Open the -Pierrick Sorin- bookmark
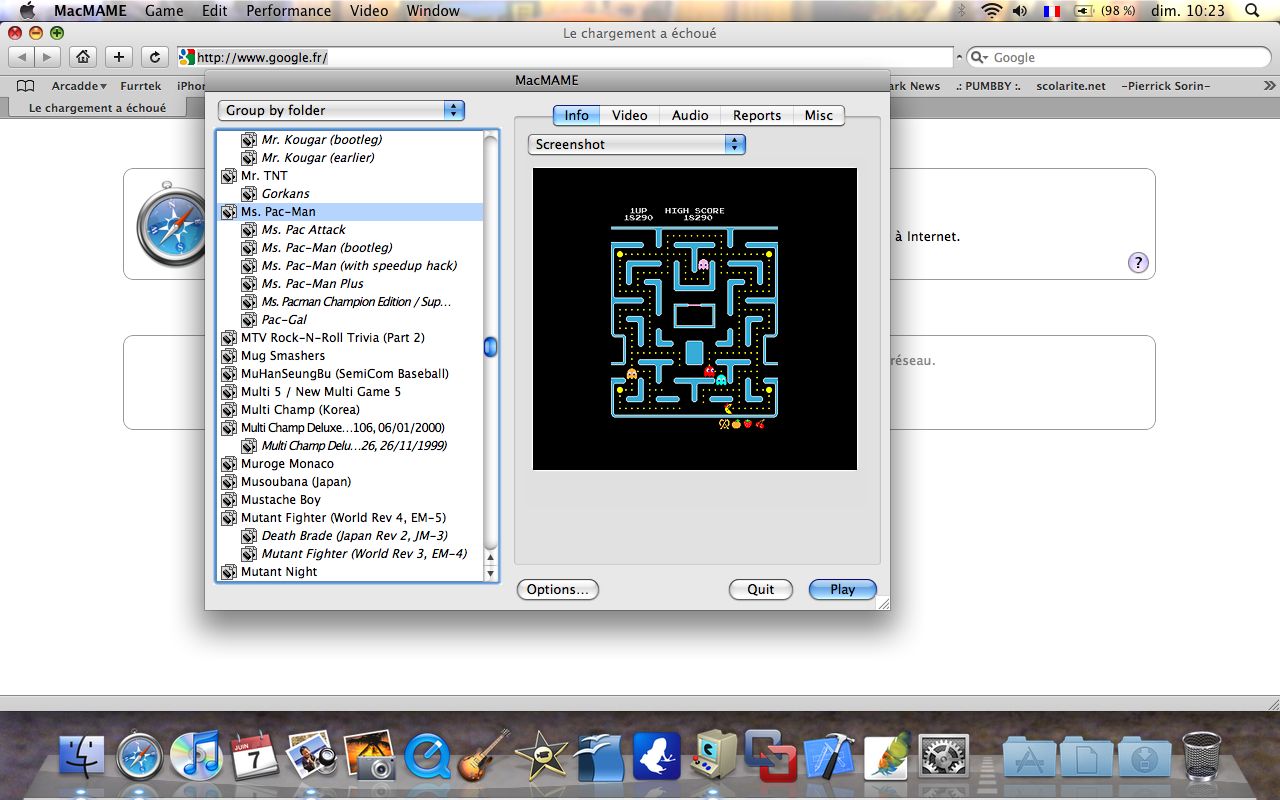1280x800 pixels. coord(1166,86)
